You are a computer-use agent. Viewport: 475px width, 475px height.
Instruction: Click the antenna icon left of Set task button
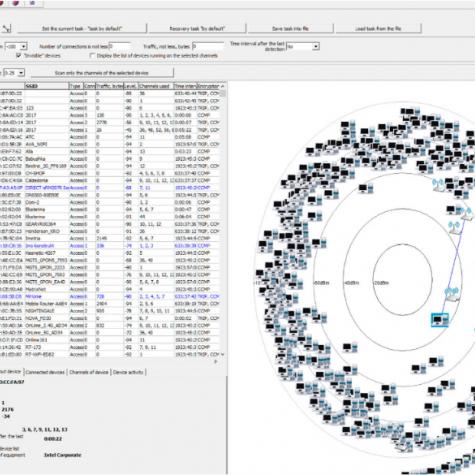(6, 29)
